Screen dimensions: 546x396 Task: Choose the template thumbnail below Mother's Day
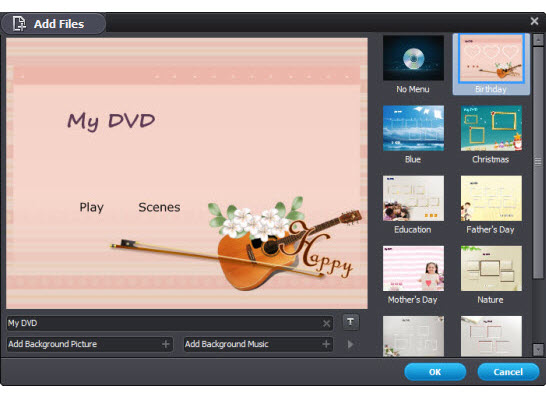(x=413, y=336)
